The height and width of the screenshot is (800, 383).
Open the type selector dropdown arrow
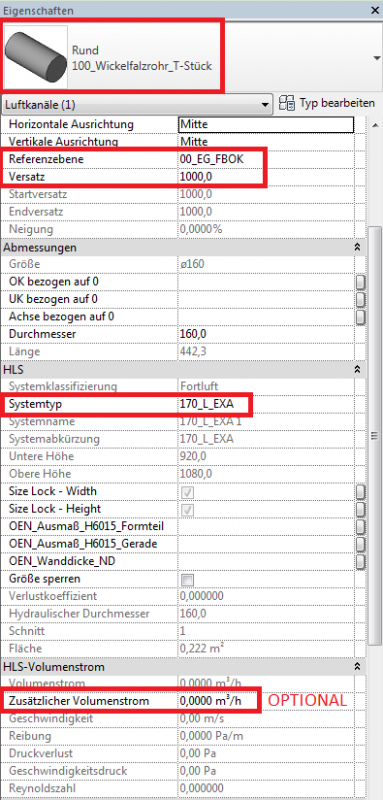coord(377,58)
